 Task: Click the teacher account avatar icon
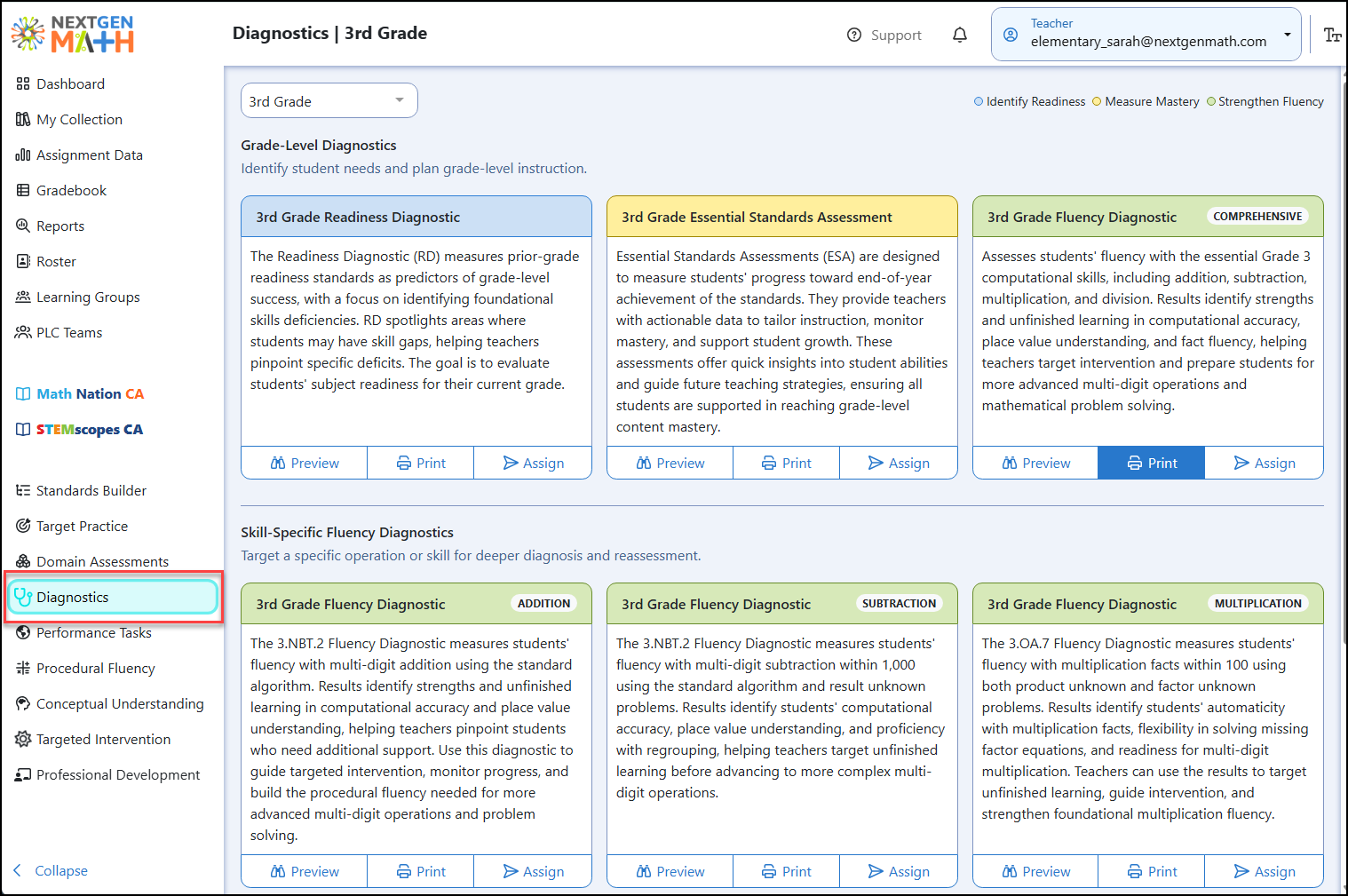pyautogui.click(x=1011, y=35)
